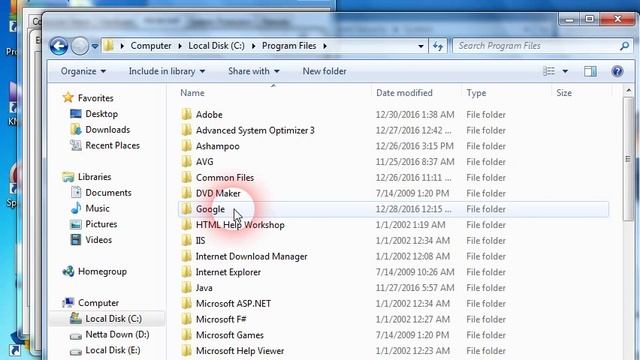Click the Ashampoo folder icon
The width and height of the screenshot is (640, 360).
[187, 146]
